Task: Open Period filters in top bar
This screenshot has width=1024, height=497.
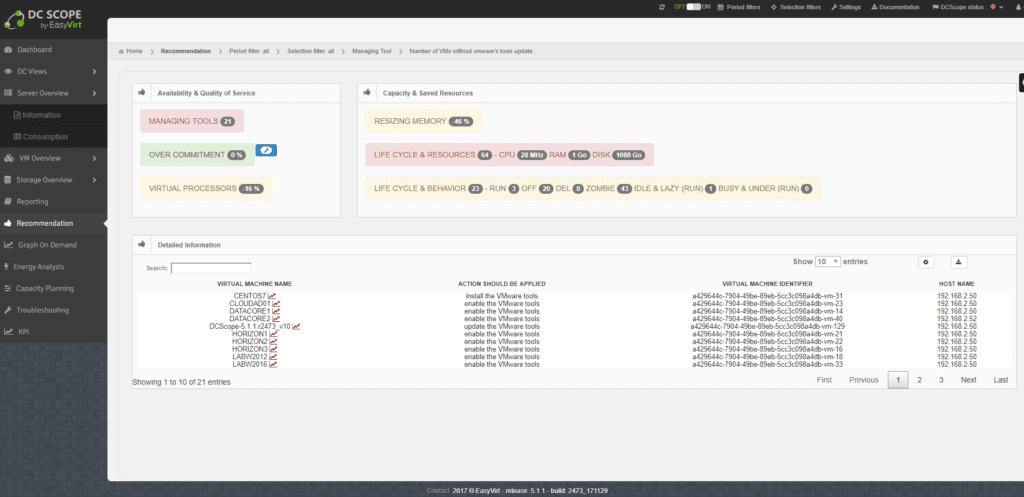Action: [739, 7]
